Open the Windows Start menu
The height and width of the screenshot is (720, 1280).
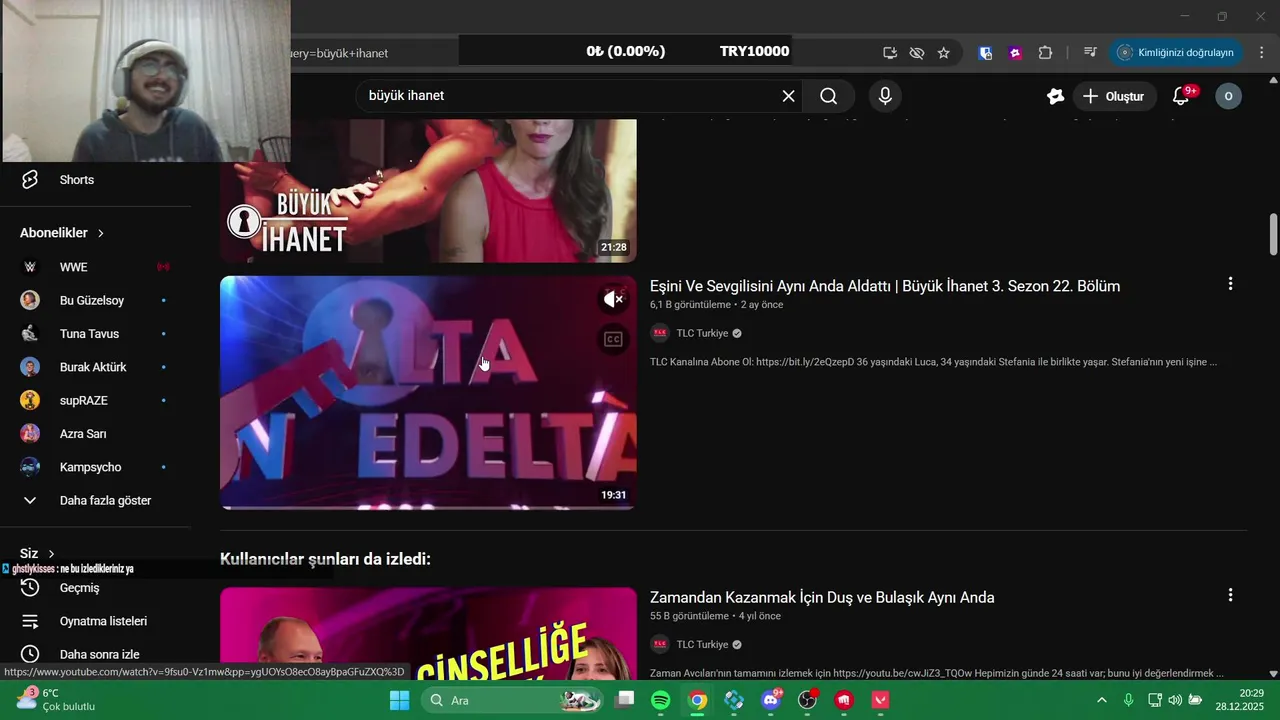tap(399, 700)
